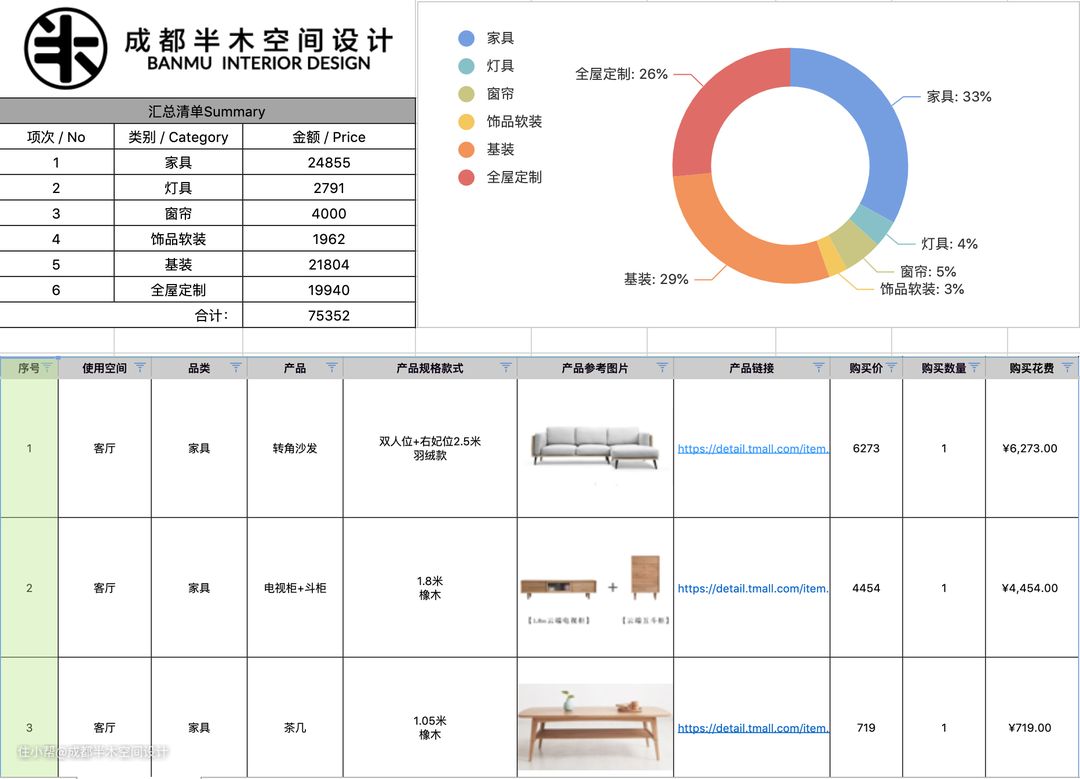Open the 使用空间 column filter icon
Image resolution: width=1080 pixels, height=779 pixels.
pos(140,368)
